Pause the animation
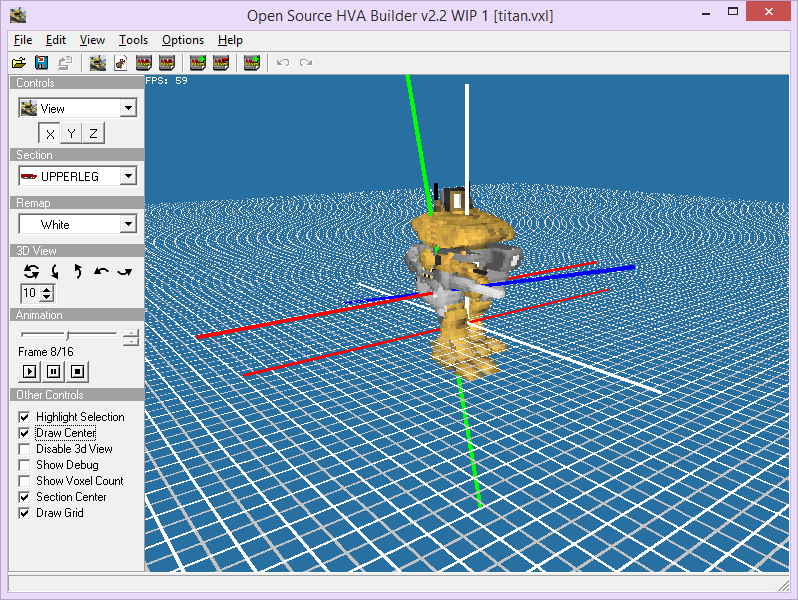The image size is (798, 600). coord(53,372)
